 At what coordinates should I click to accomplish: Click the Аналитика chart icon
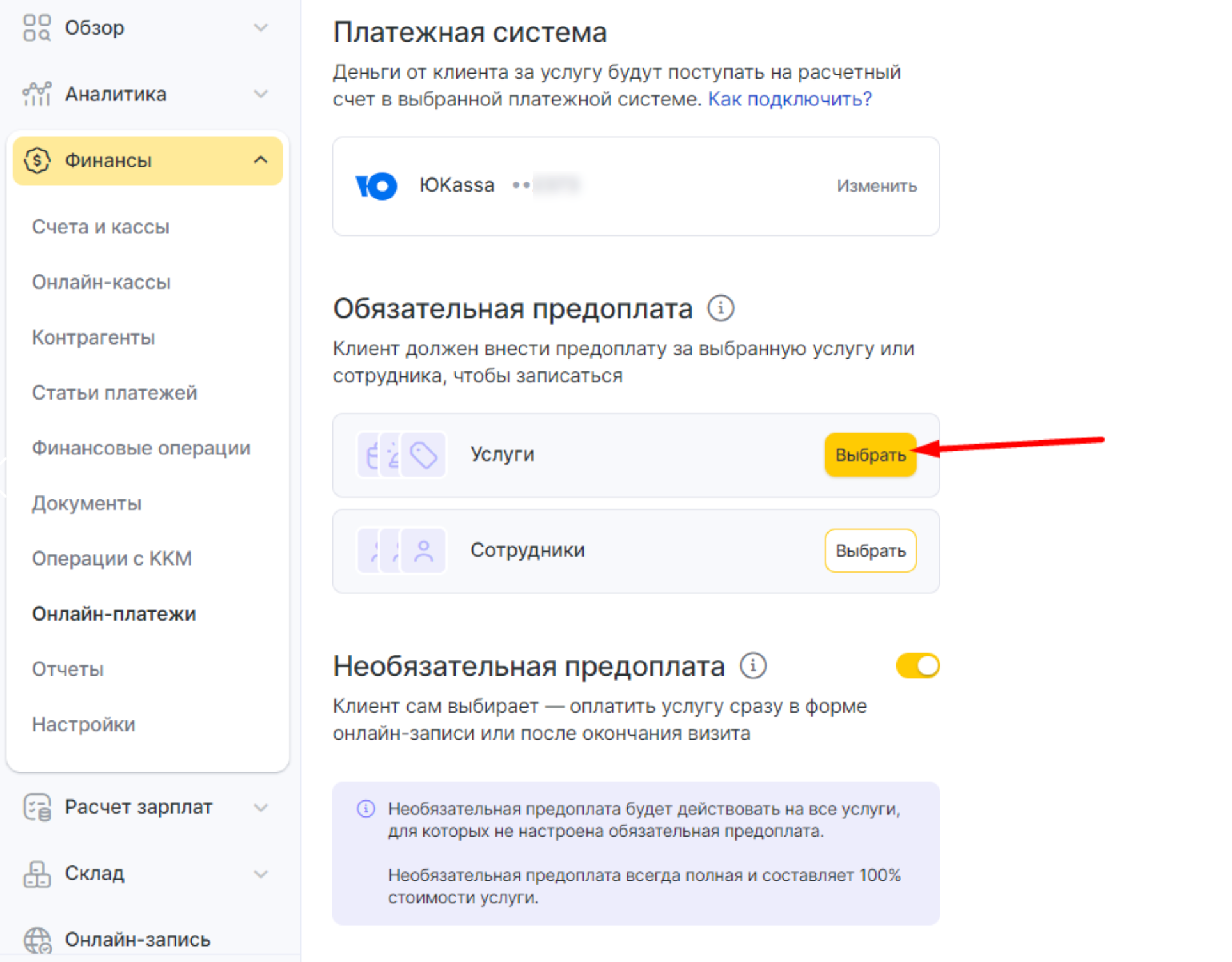pos(36,94)
